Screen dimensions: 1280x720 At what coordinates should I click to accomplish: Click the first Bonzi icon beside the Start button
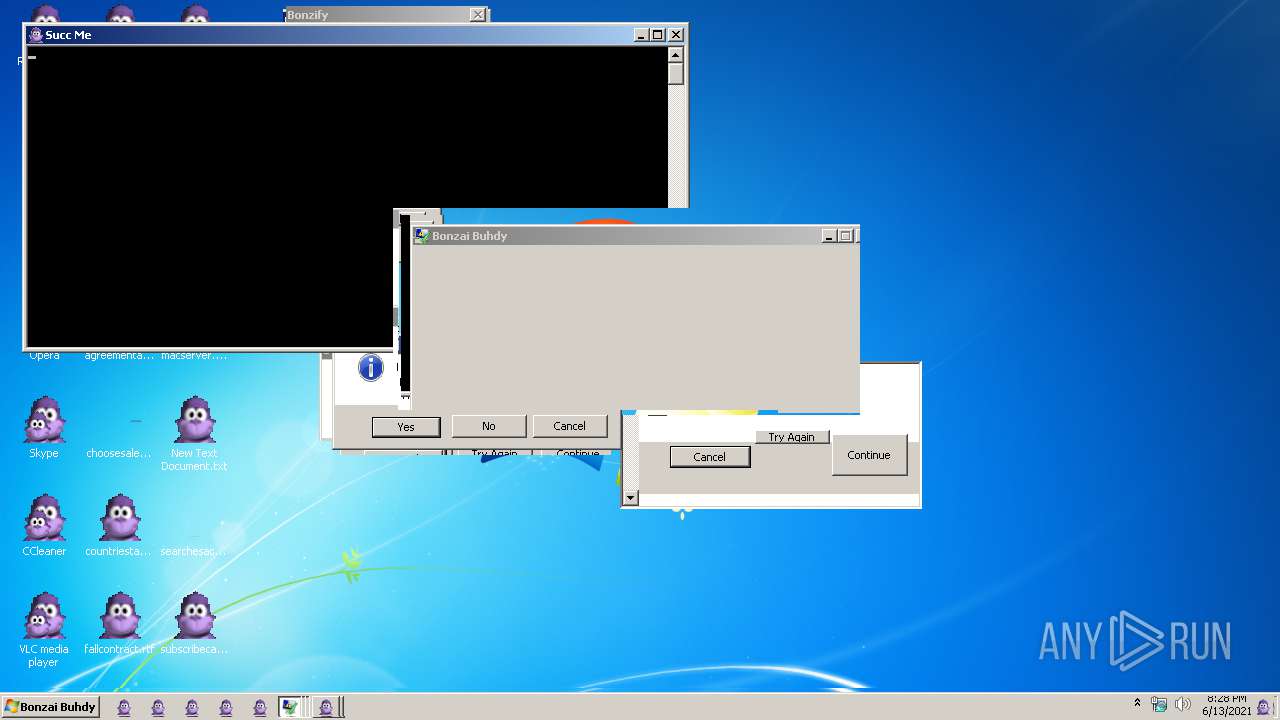click(124, 707)
